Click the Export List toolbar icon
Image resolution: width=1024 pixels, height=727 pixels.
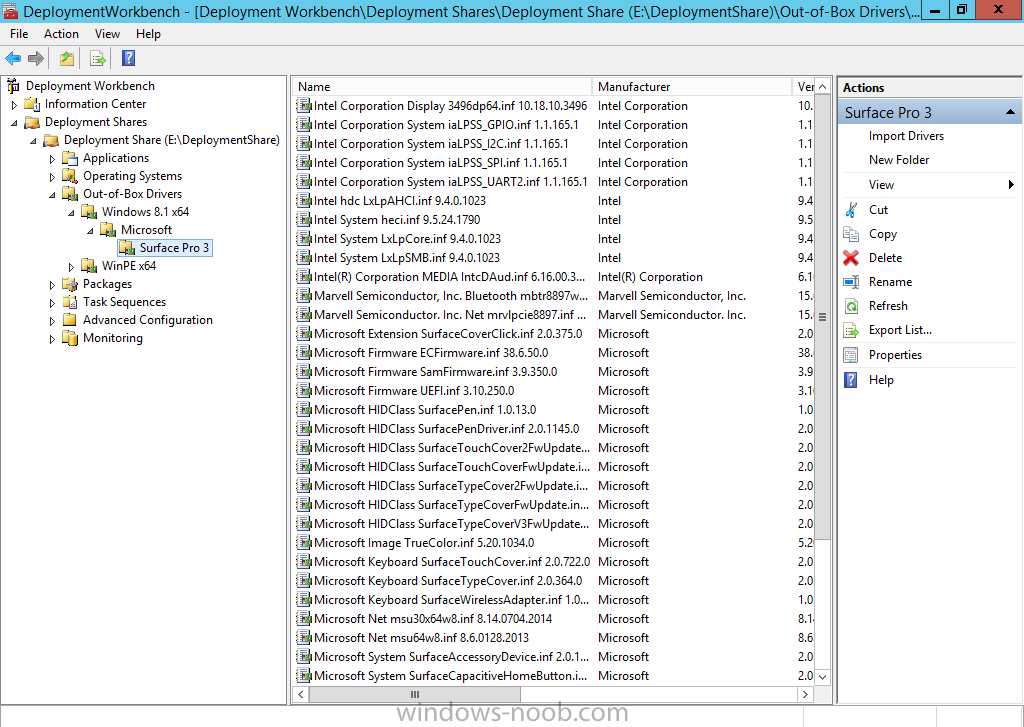pyautogui.click(x=97, y=59)
